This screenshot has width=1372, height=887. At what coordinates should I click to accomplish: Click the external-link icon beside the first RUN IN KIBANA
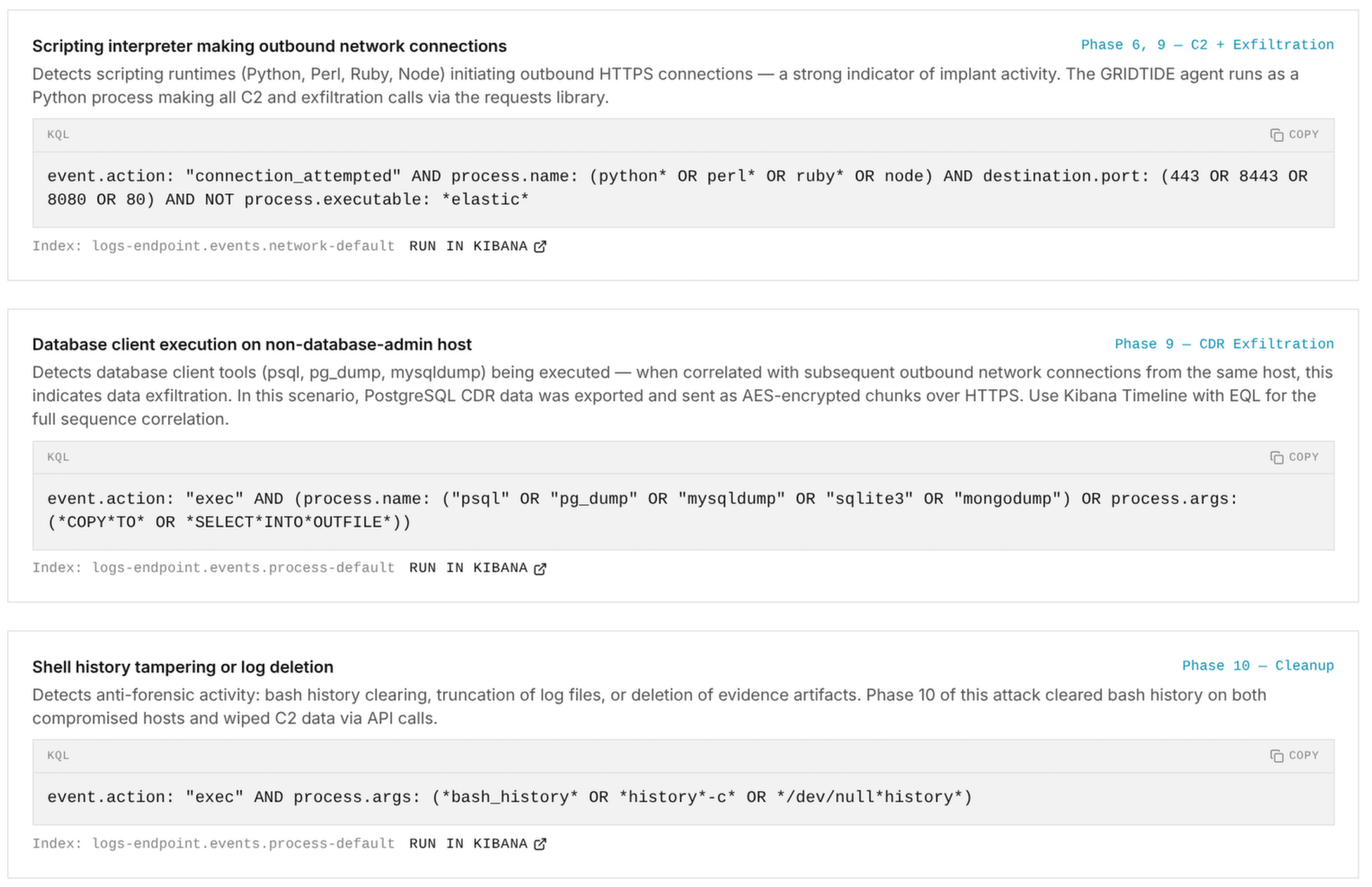pyautogui.click(x=540, y=245)
